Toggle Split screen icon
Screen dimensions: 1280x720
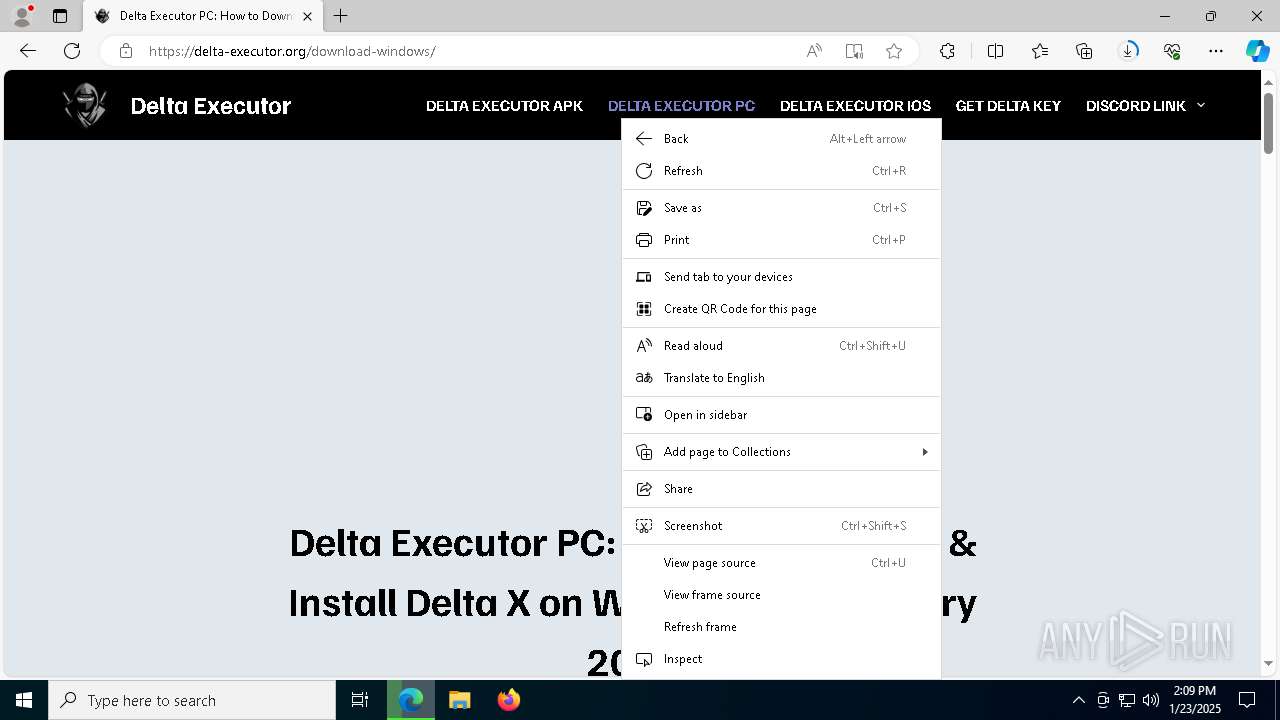(995, 51)
